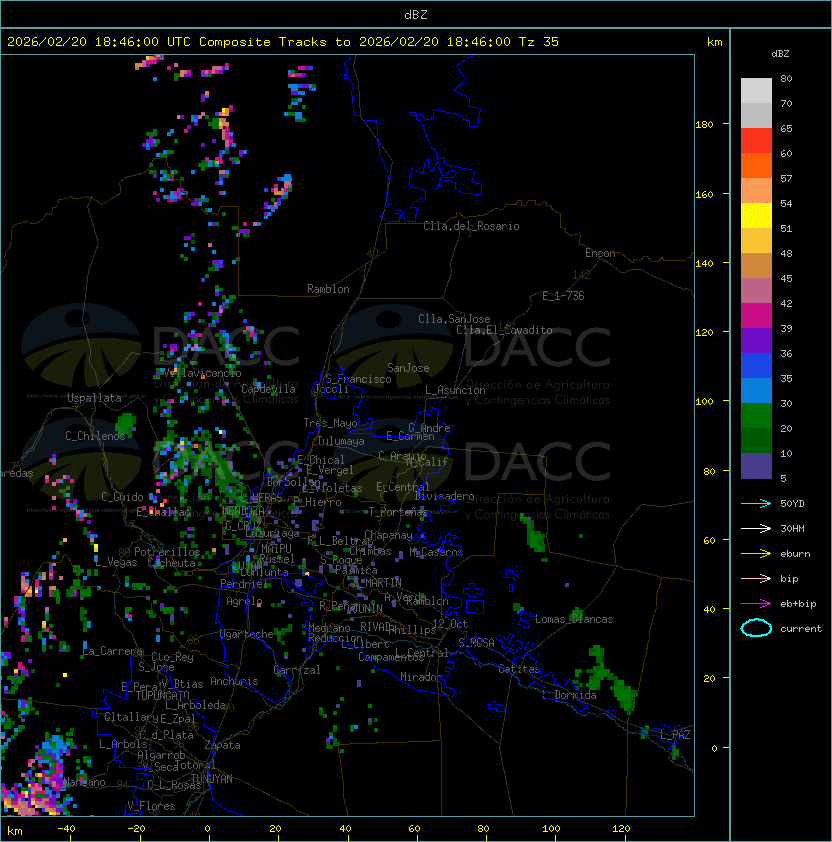Viewport: 832px width, 842px height.
Task: Click the 5 label in the dBZ legend
Action: click(x=783, y=478)
